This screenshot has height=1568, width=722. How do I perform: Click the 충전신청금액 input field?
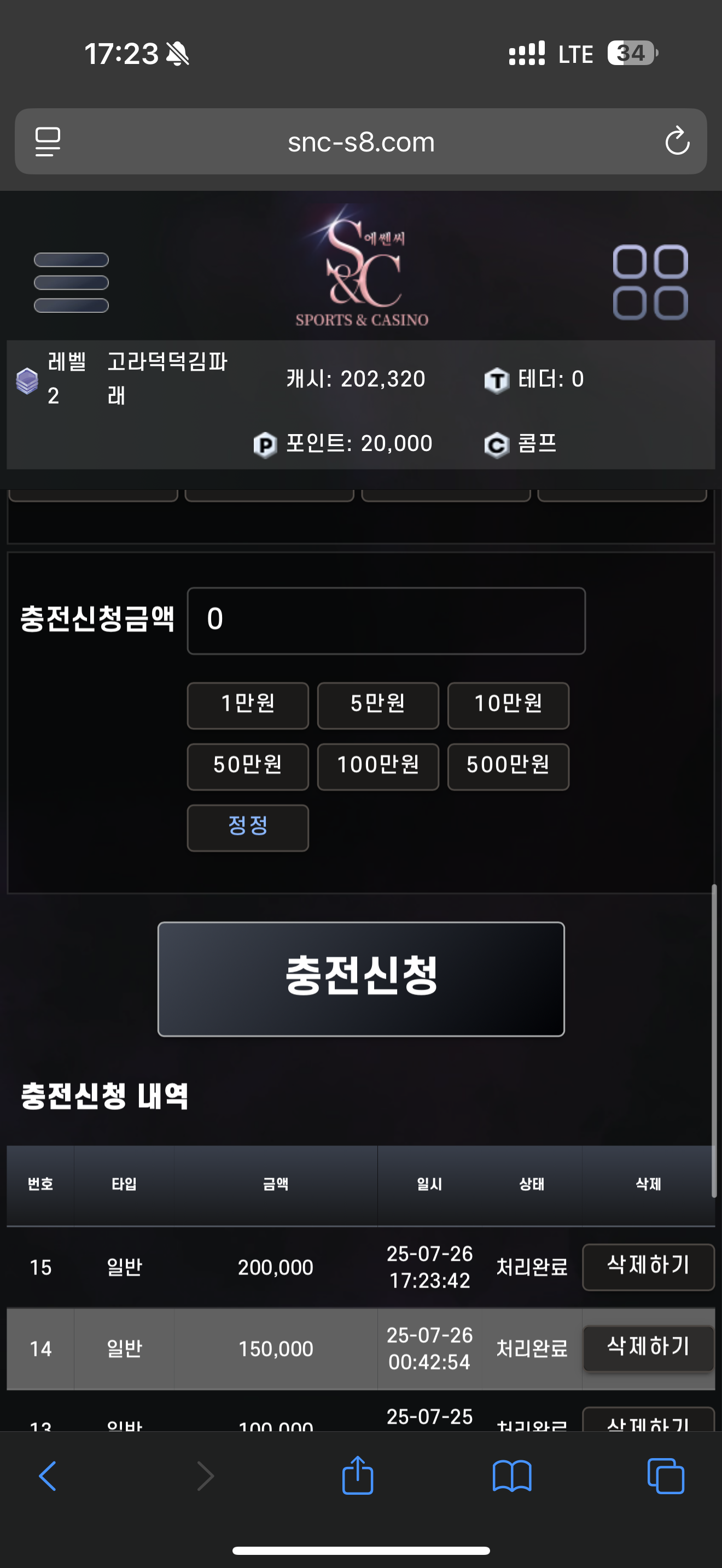386,621
